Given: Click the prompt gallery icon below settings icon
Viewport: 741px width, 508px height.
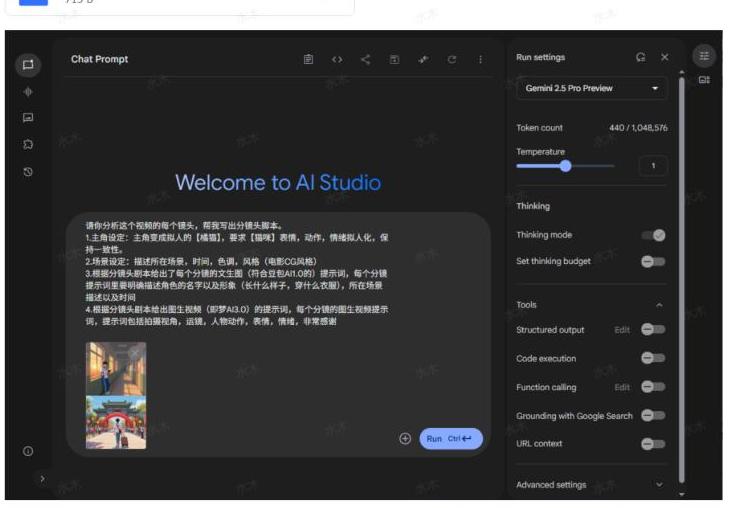Looking at the screenshot, I should pyautogui.click(x=704, y=80).
